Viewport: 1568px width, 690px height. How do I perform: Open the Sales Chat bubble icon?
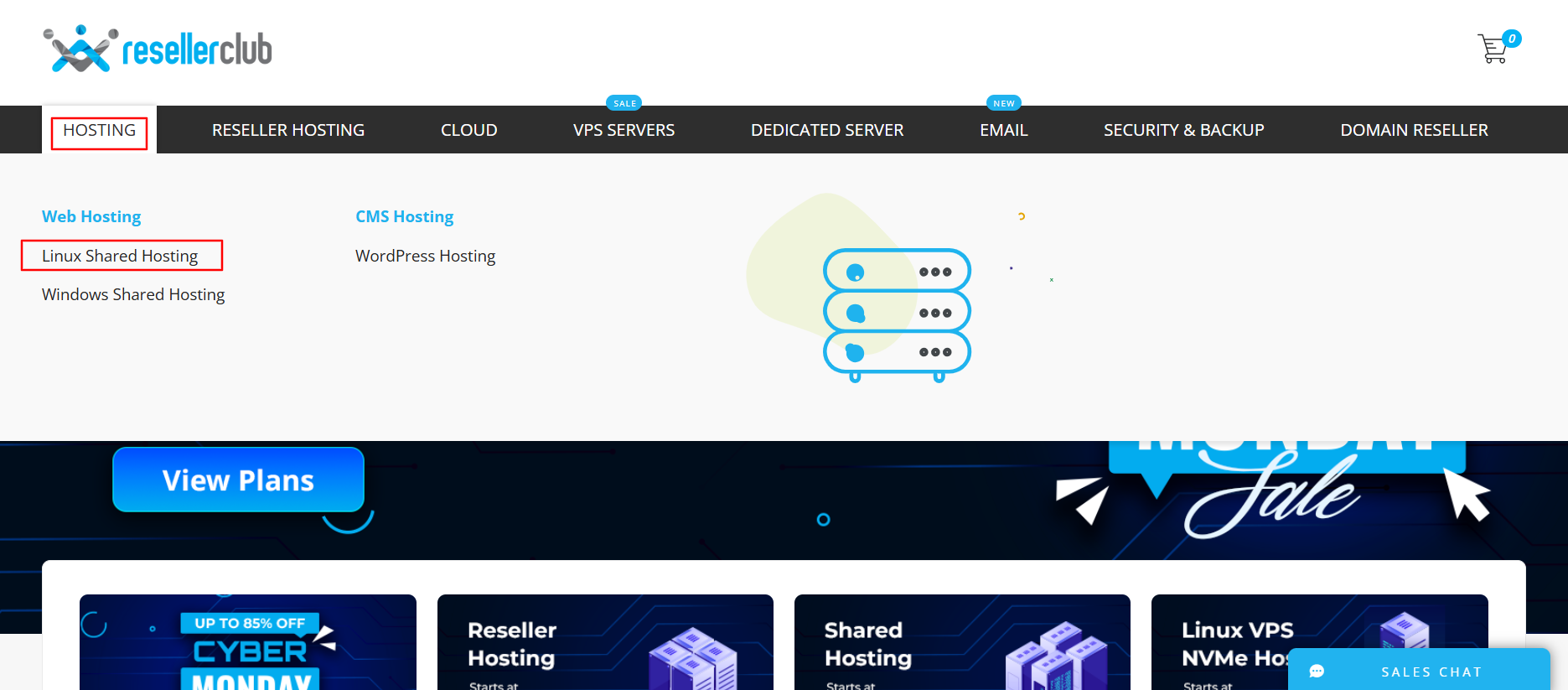[1317, 672]
